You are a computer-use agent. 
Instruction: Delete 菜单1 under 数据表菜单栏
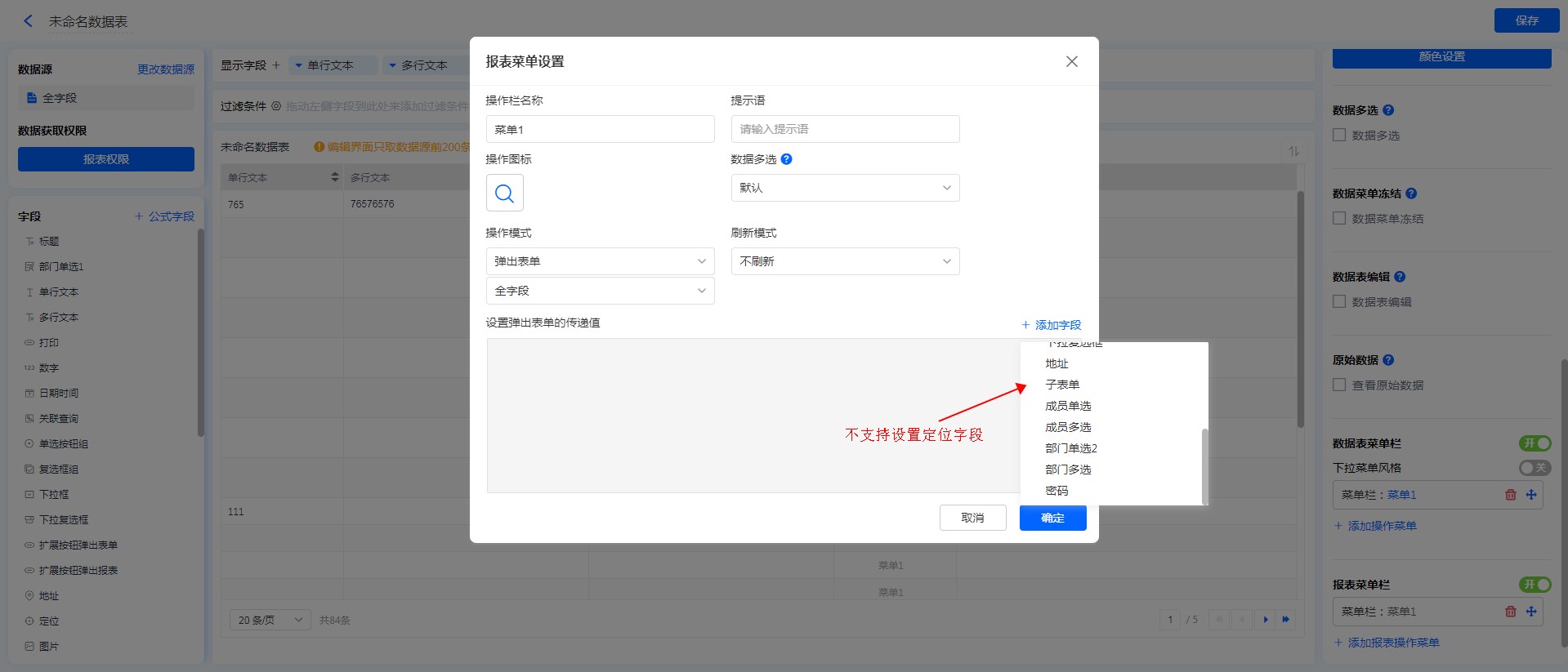[1510, 495]
